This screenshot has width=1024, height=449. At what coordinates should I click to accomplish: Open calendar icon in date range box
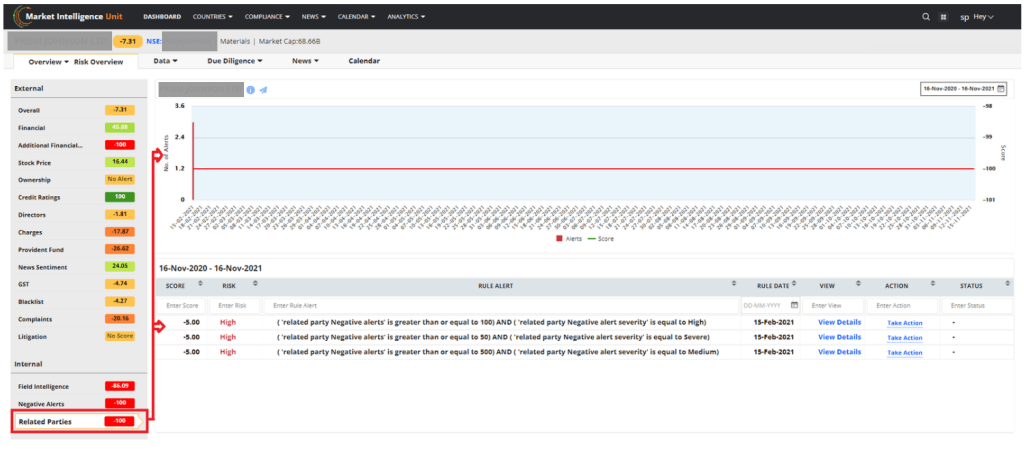(1000, 89)
